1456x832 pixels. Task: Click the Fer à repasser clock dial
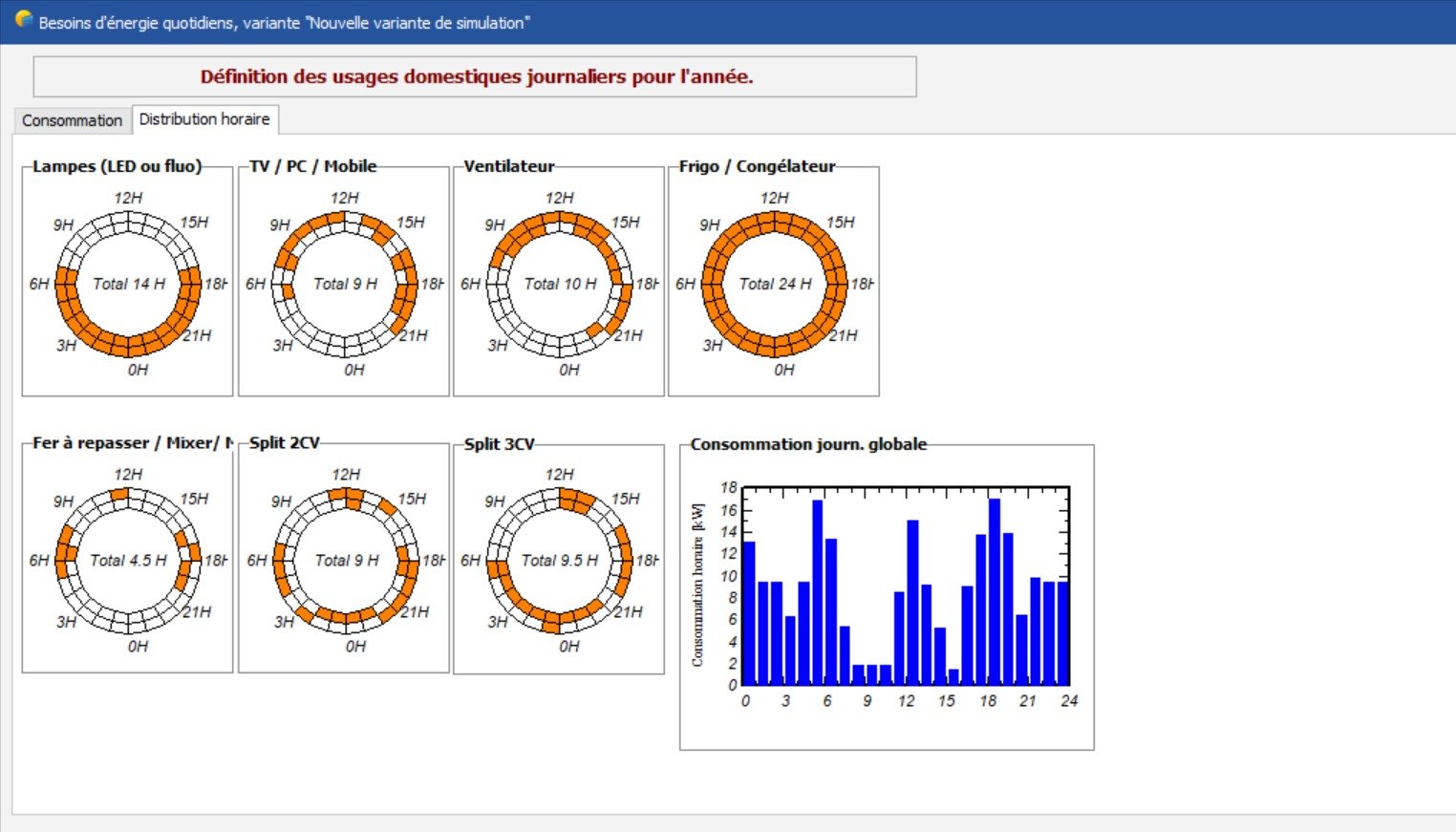pos(128,561)
